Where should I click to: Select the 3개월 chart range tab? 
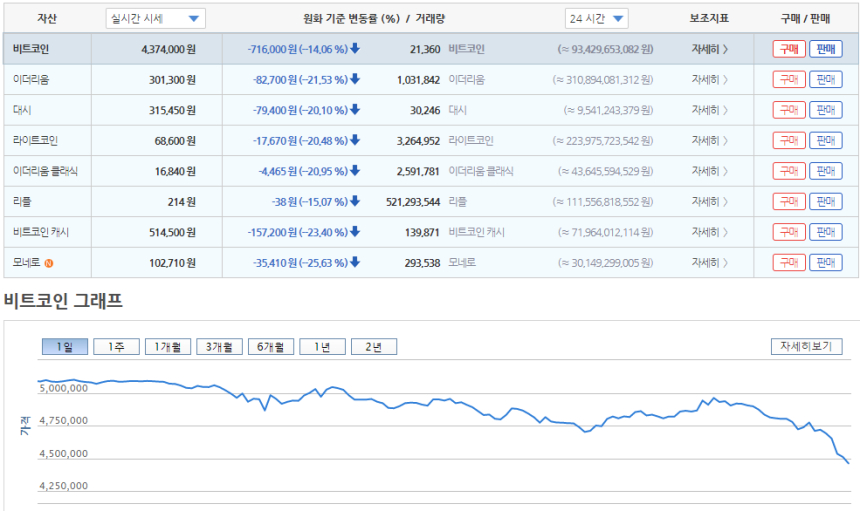[x=219, y=347]
